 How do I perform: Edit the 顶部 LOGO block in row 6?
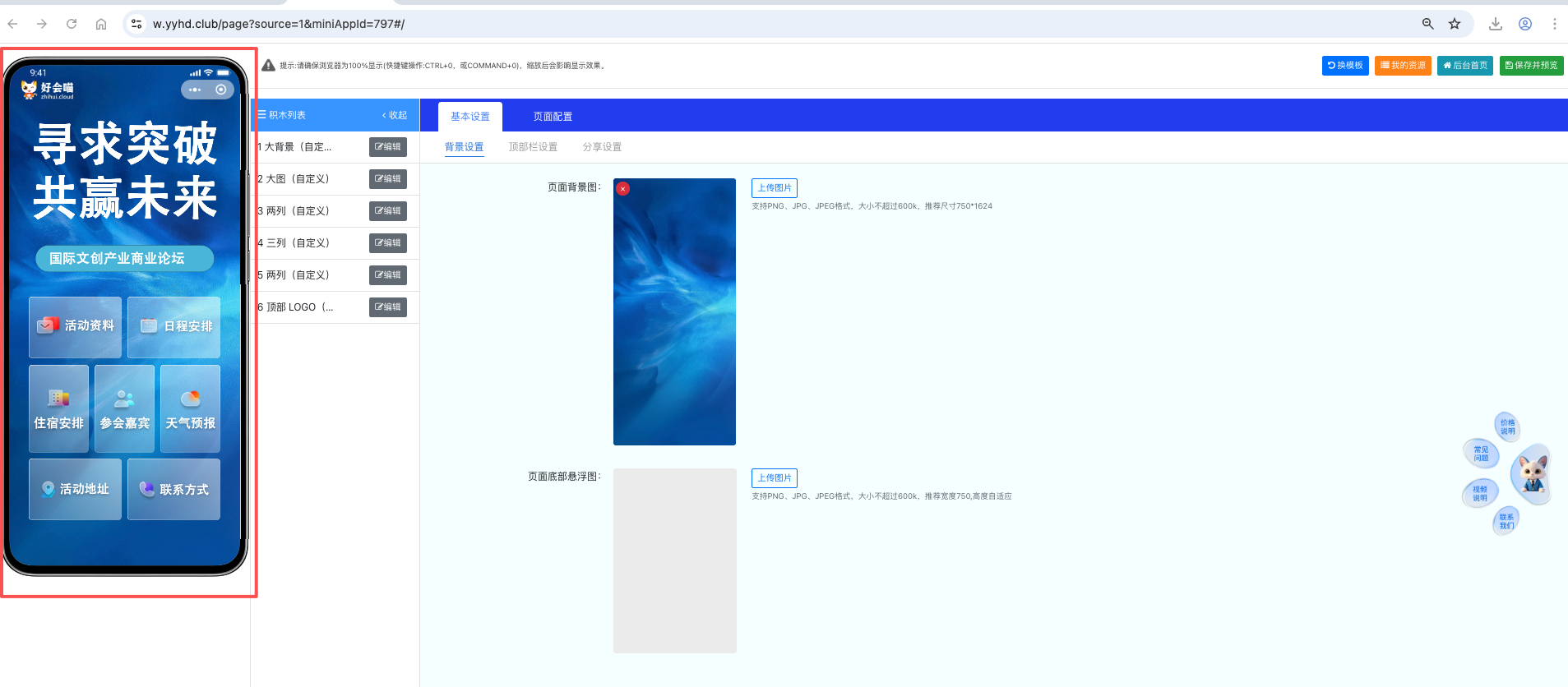(388, 307)
